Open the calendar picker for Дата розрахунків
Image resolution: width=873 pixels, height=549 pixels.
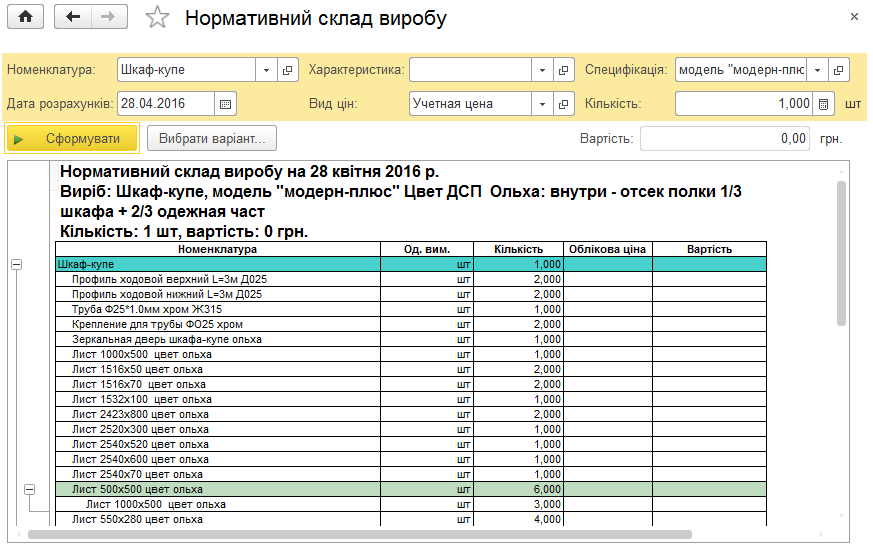coord(225,104)
